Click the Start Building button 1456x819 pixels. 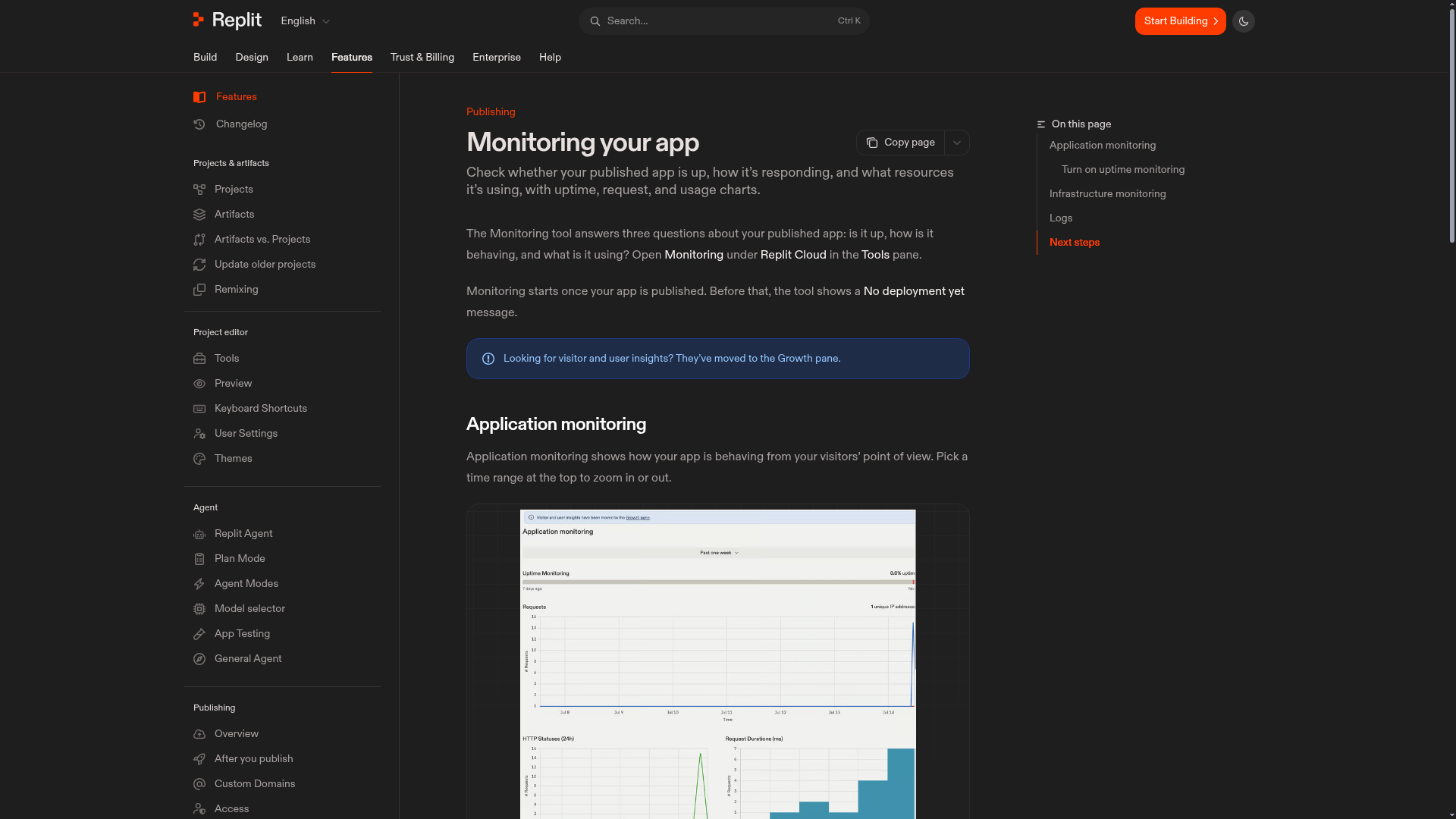coord(1180,21)
